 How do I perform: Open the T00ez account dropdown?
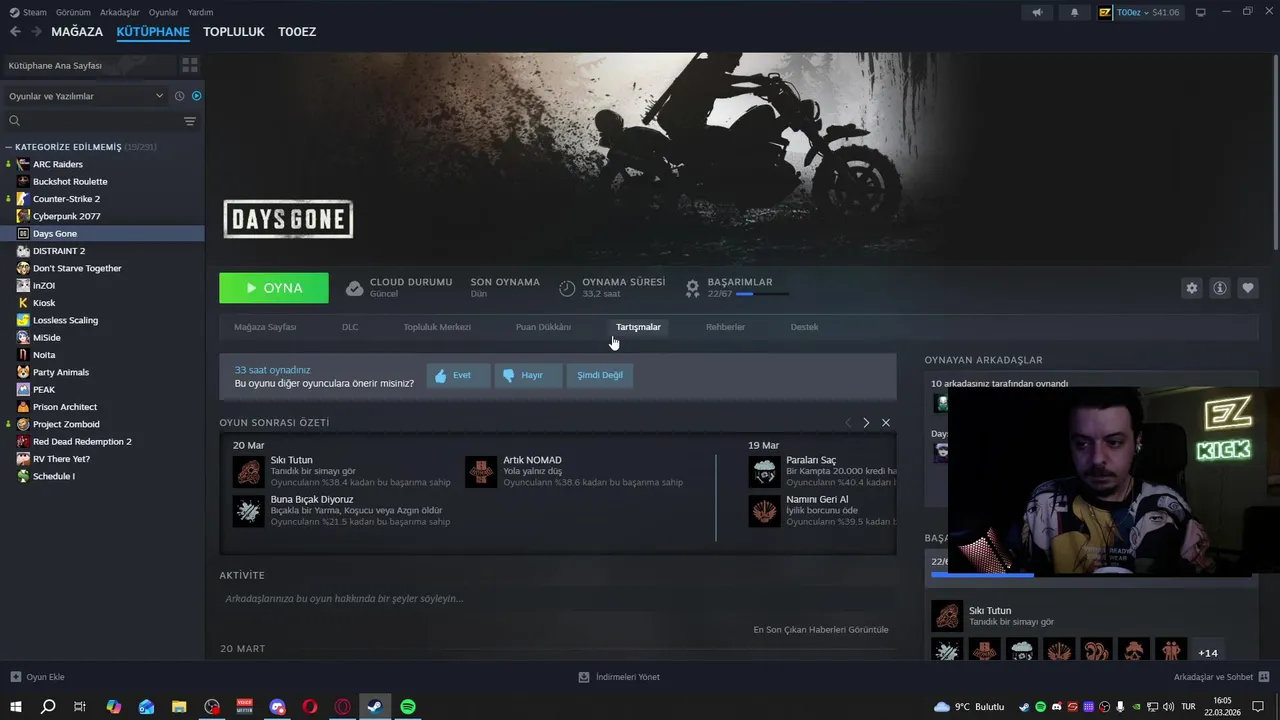pos(1139,12)
